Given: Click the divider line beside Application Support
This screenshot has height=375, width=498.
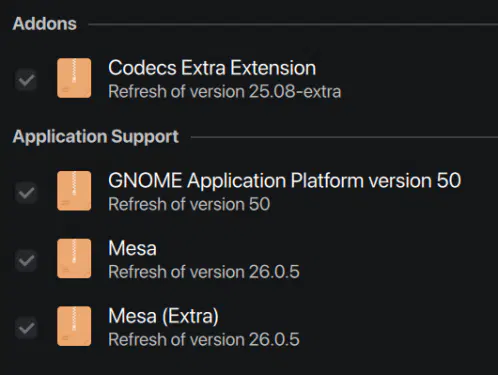Looking at the screenshot, I should 344,137.
